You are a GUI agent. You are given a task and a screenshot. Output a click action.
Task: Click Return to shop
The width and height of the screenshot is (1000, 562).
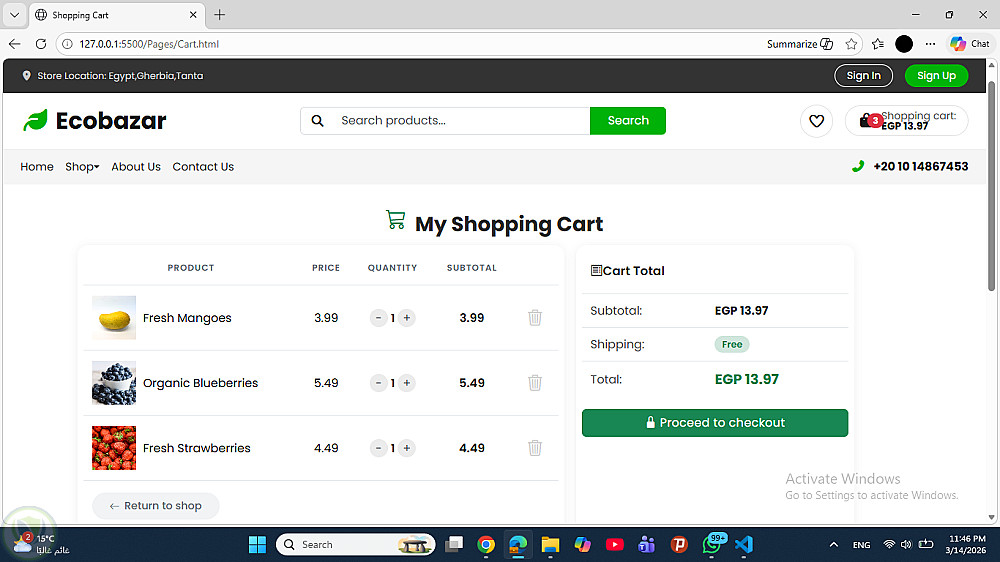(x=156, y=505)
